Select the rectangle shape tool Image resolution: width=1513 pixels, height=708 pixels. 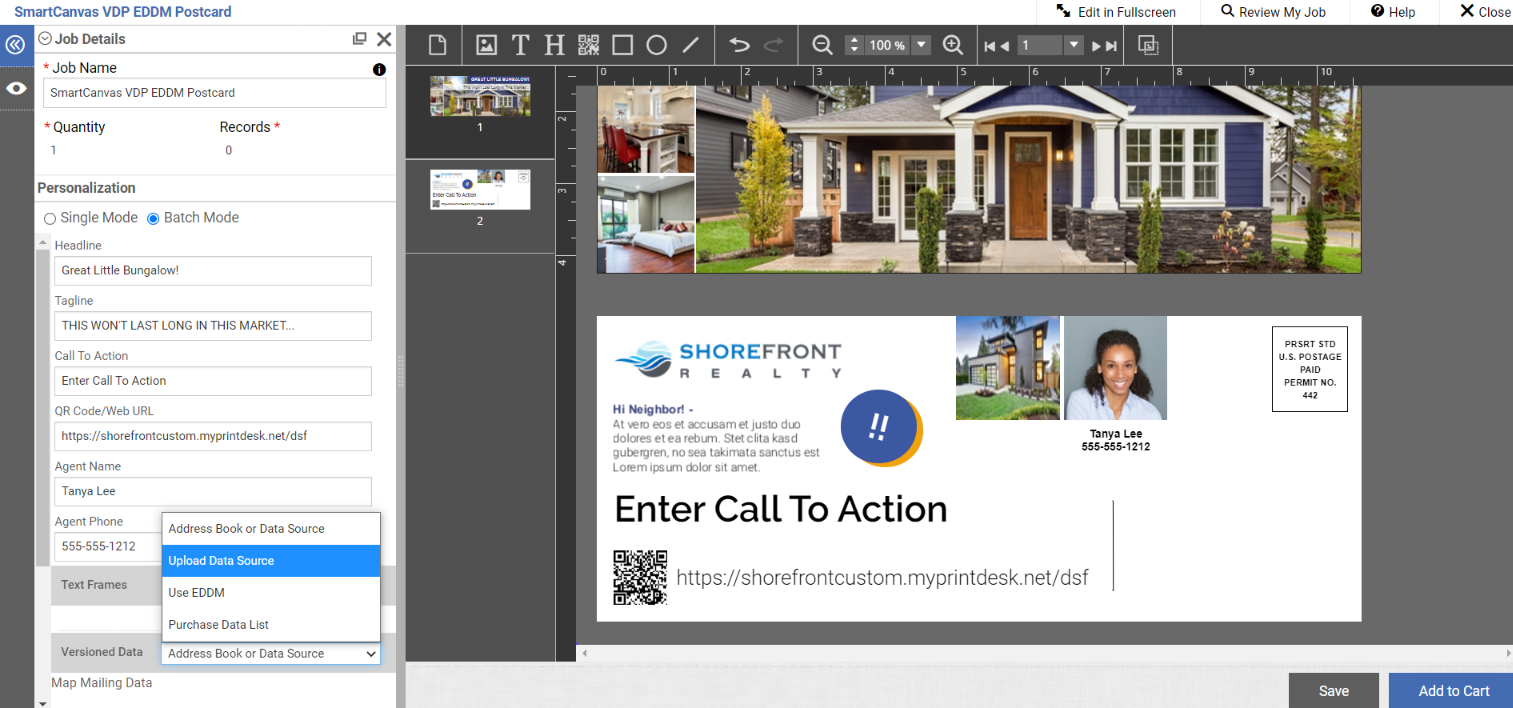(622, 45)
